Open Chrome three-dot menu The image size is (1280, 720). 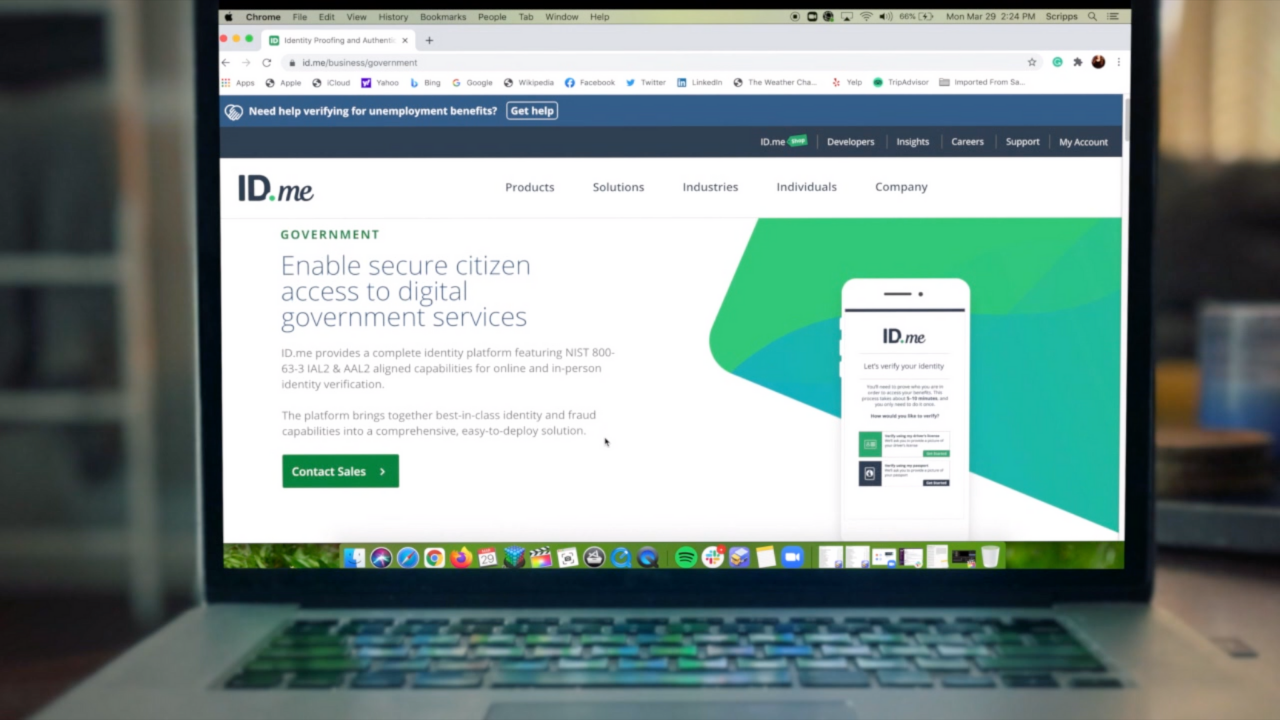[1118, 62]
